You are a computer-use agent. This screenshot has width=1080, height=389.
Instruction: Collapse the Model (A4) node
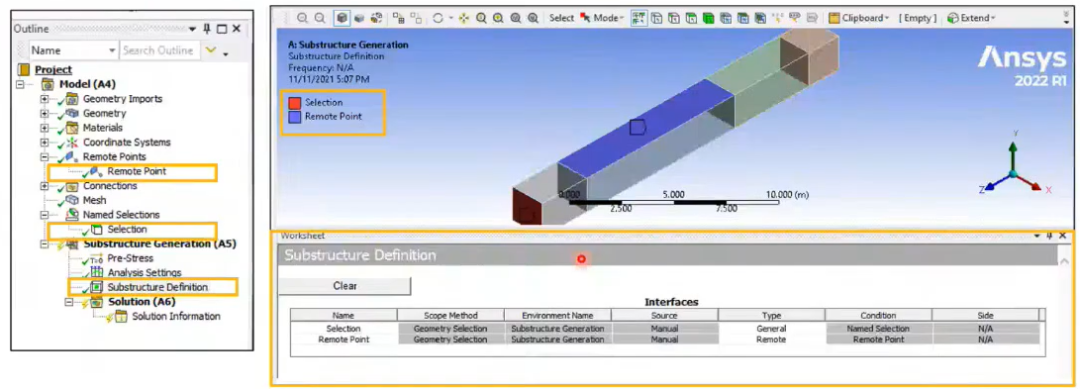point(20,85)
